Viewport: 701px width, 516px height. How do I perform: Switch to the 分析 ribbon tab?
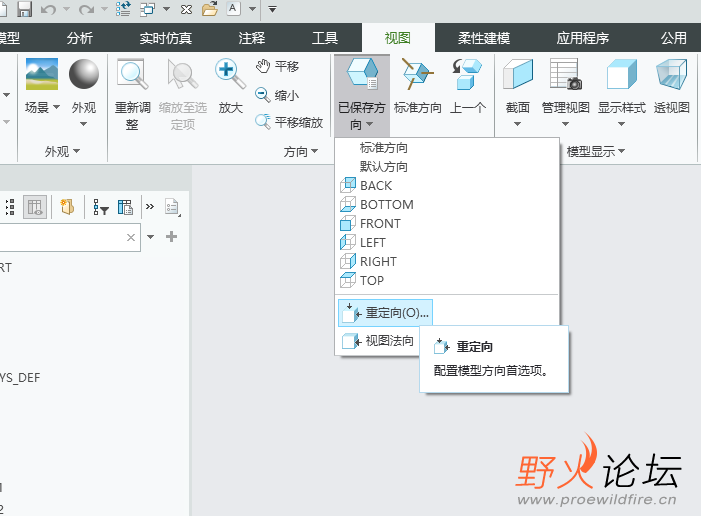point(80,38)
